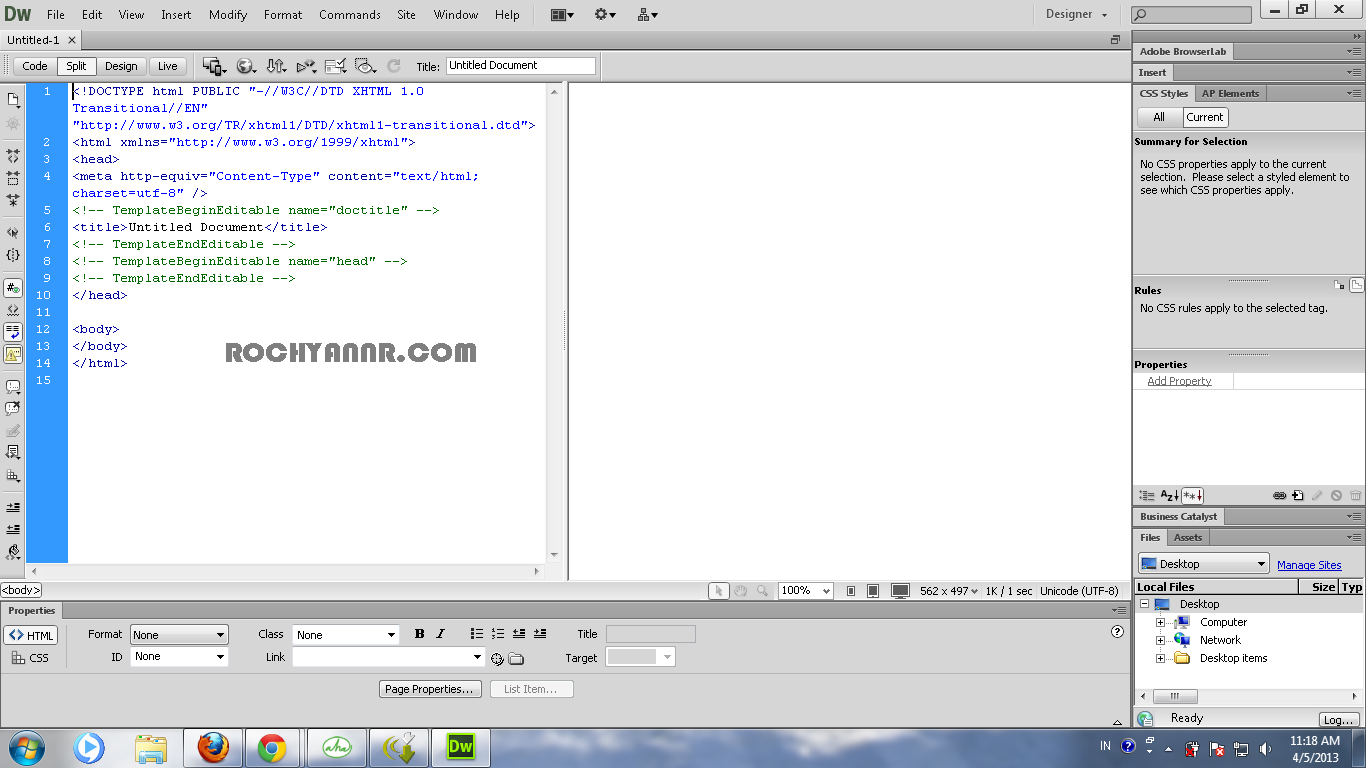Viewport: 1366px width, 768px height.
Task: Open the Site icon dropdown in top bar
Action: [x=647, y=15]
